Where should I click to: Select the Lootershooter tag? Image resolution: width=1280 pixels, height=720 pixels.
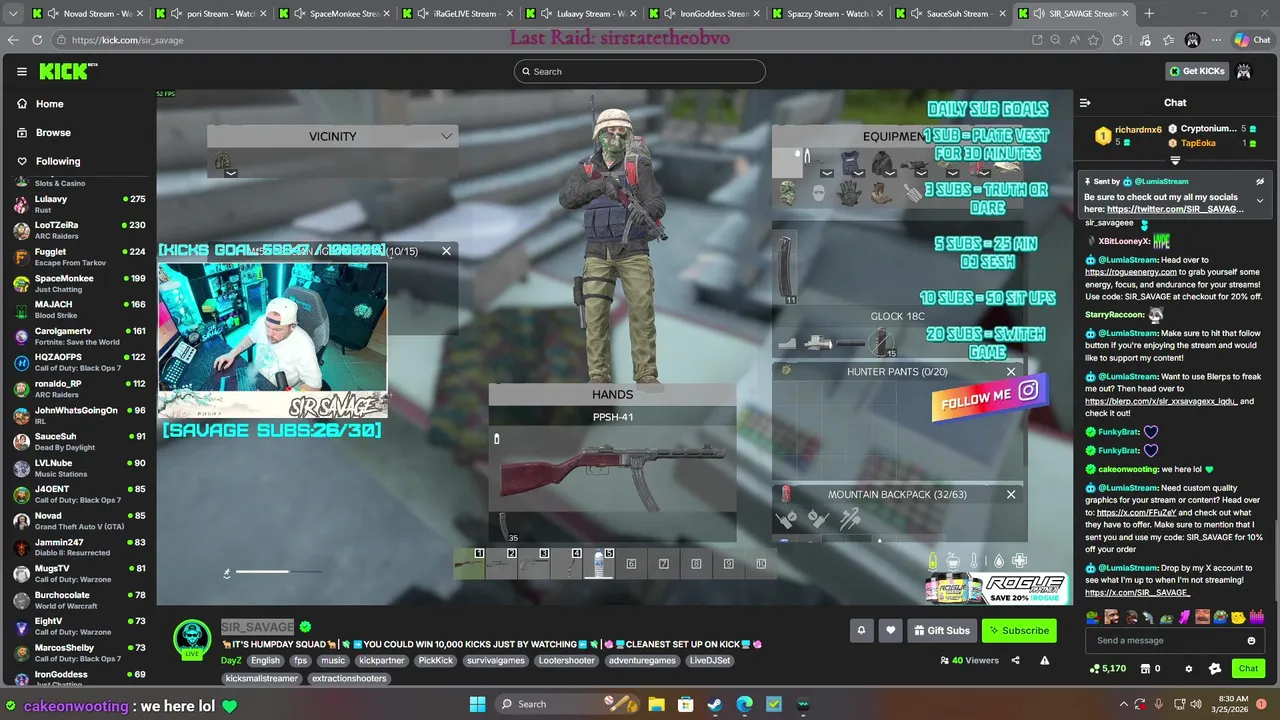click(567, 661)
